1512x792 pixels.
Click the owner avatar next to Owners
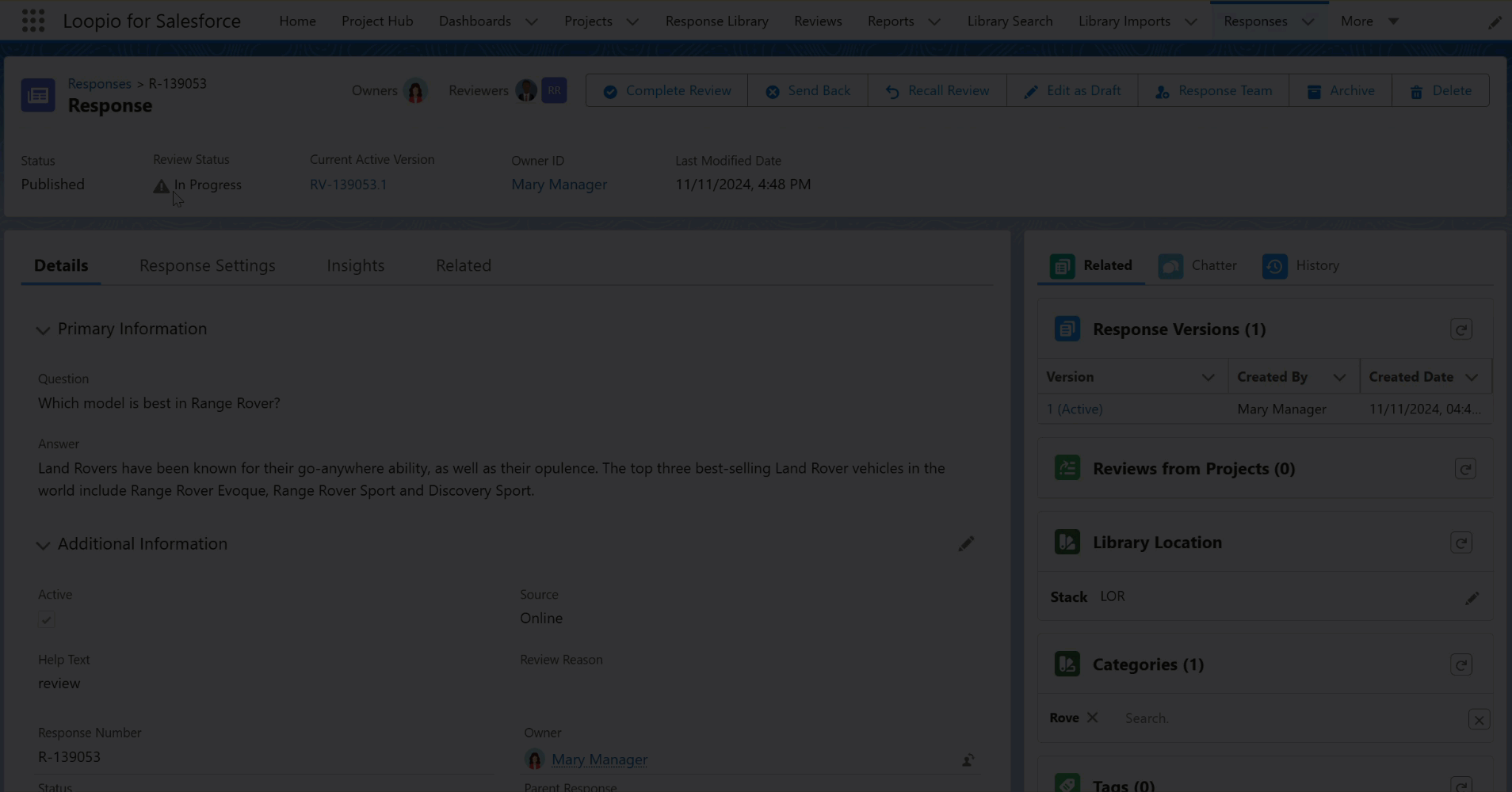pos(415,91)
